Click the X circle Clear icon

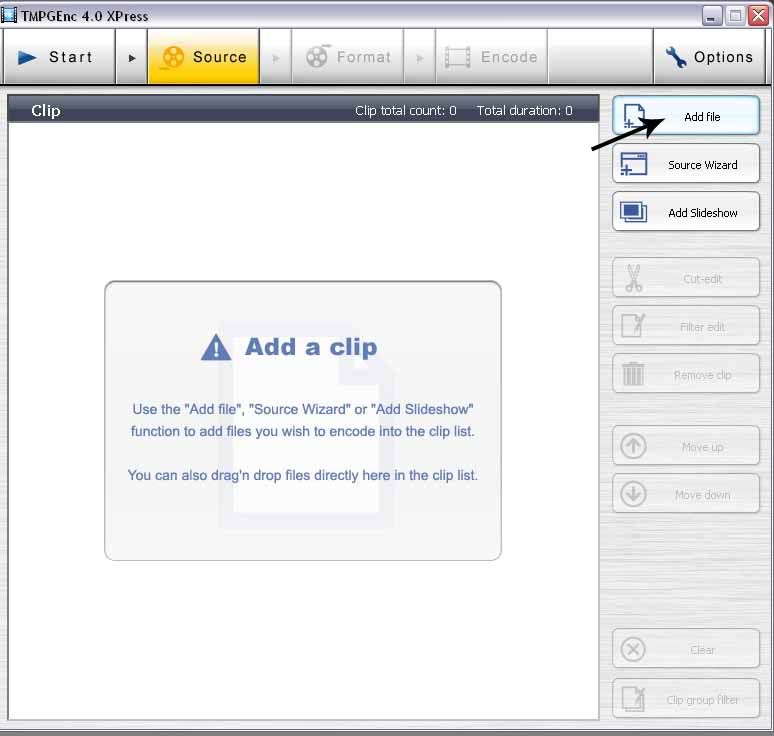click(633, 649)
